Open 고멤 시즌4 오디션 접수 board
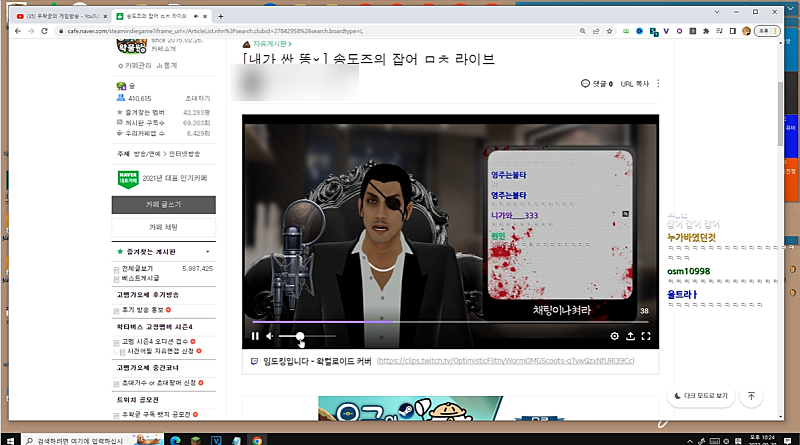Screen dimensions: 800x445 [x=155, y=341]
